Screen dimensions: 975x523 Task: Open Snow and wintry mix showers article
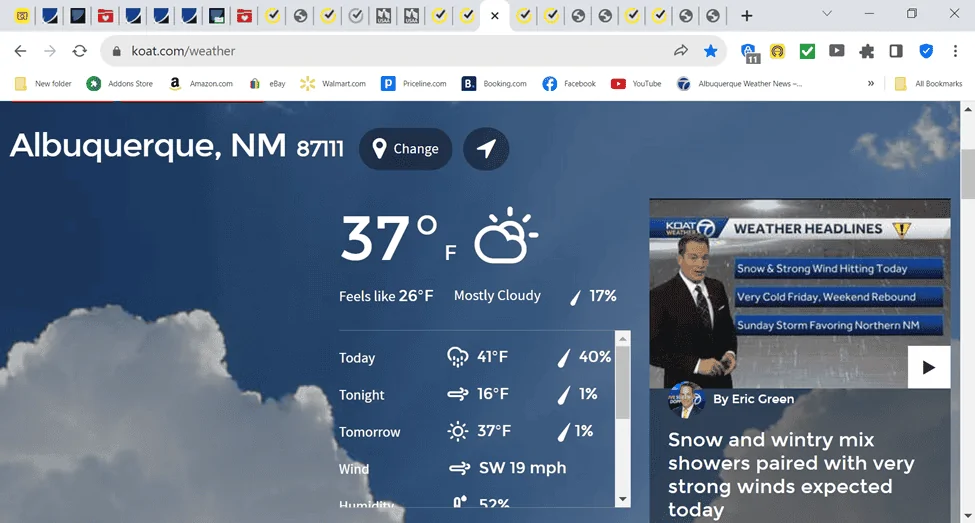point(791,474)
